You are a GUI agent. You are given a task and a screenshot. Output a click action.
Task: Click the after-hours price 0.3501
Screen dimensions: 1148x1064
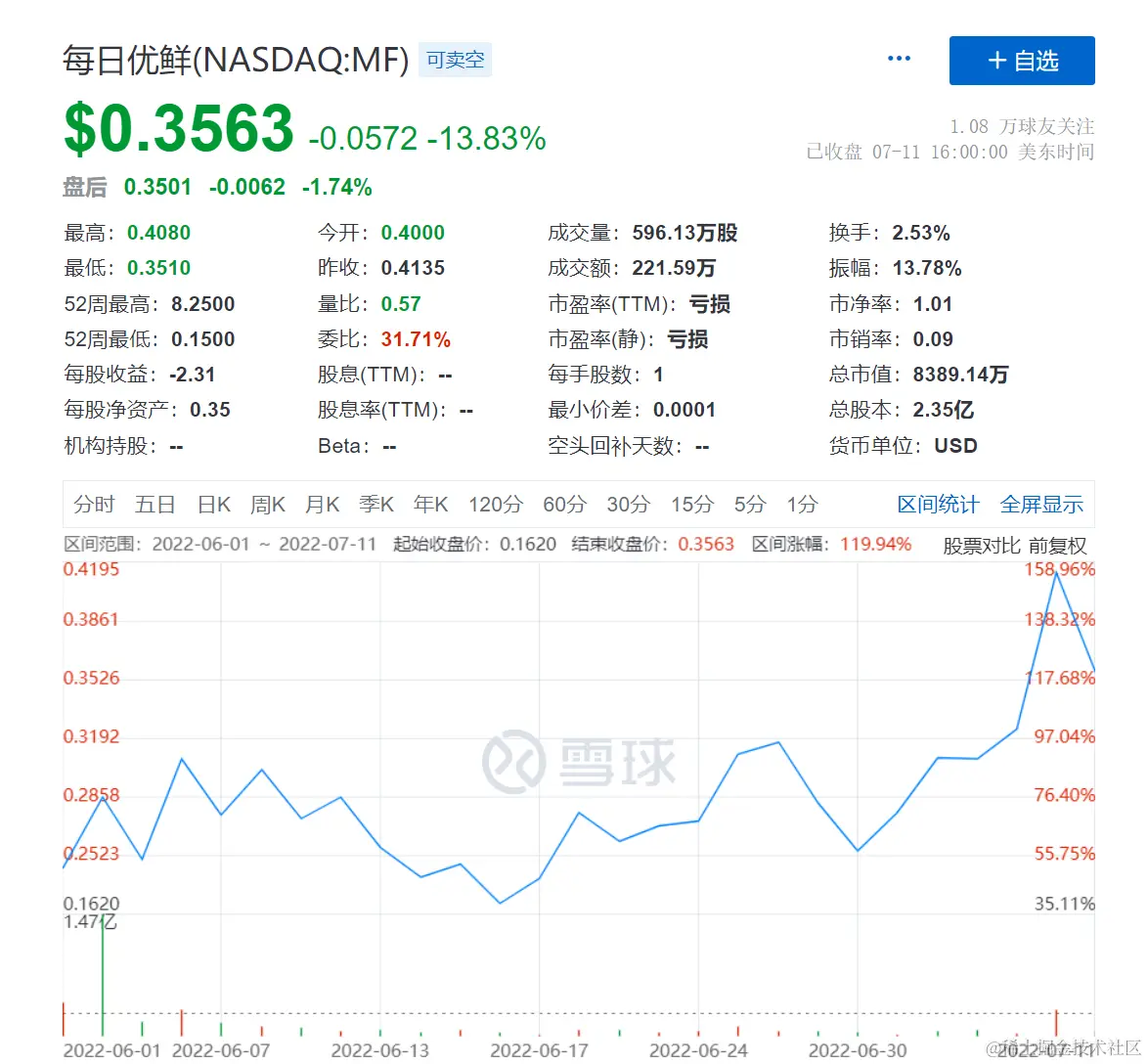click(x=157, y=188)
